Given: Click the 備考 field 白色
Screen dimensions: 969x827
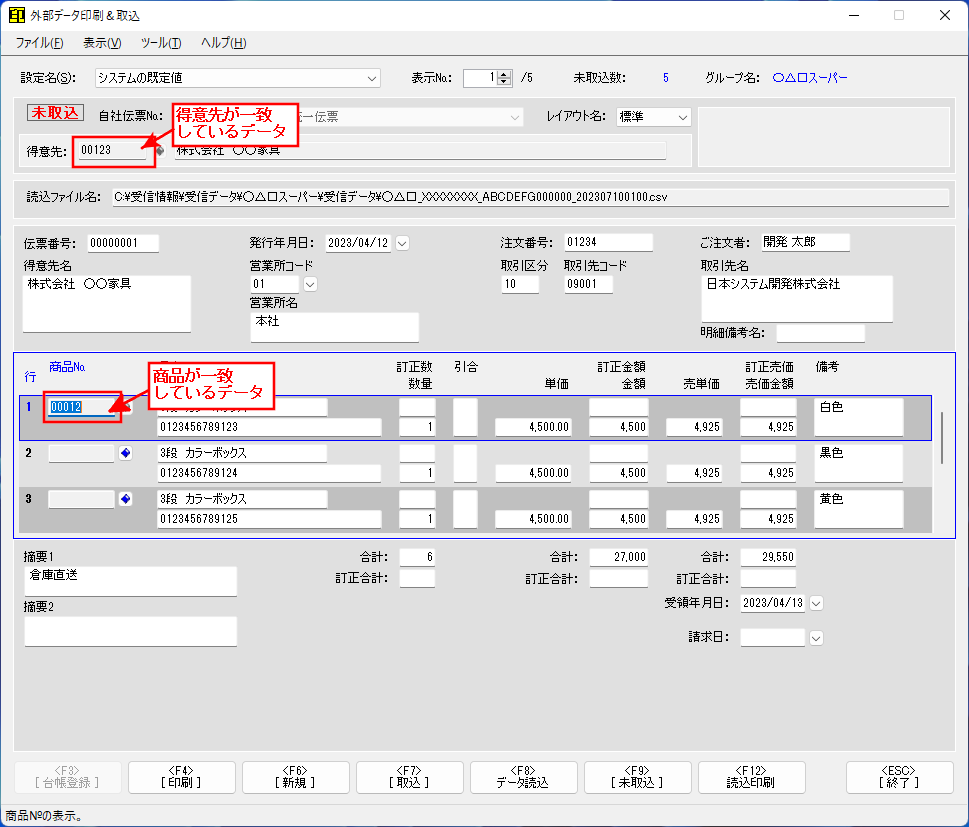Looking at the screenshot, I should (859, 417).
